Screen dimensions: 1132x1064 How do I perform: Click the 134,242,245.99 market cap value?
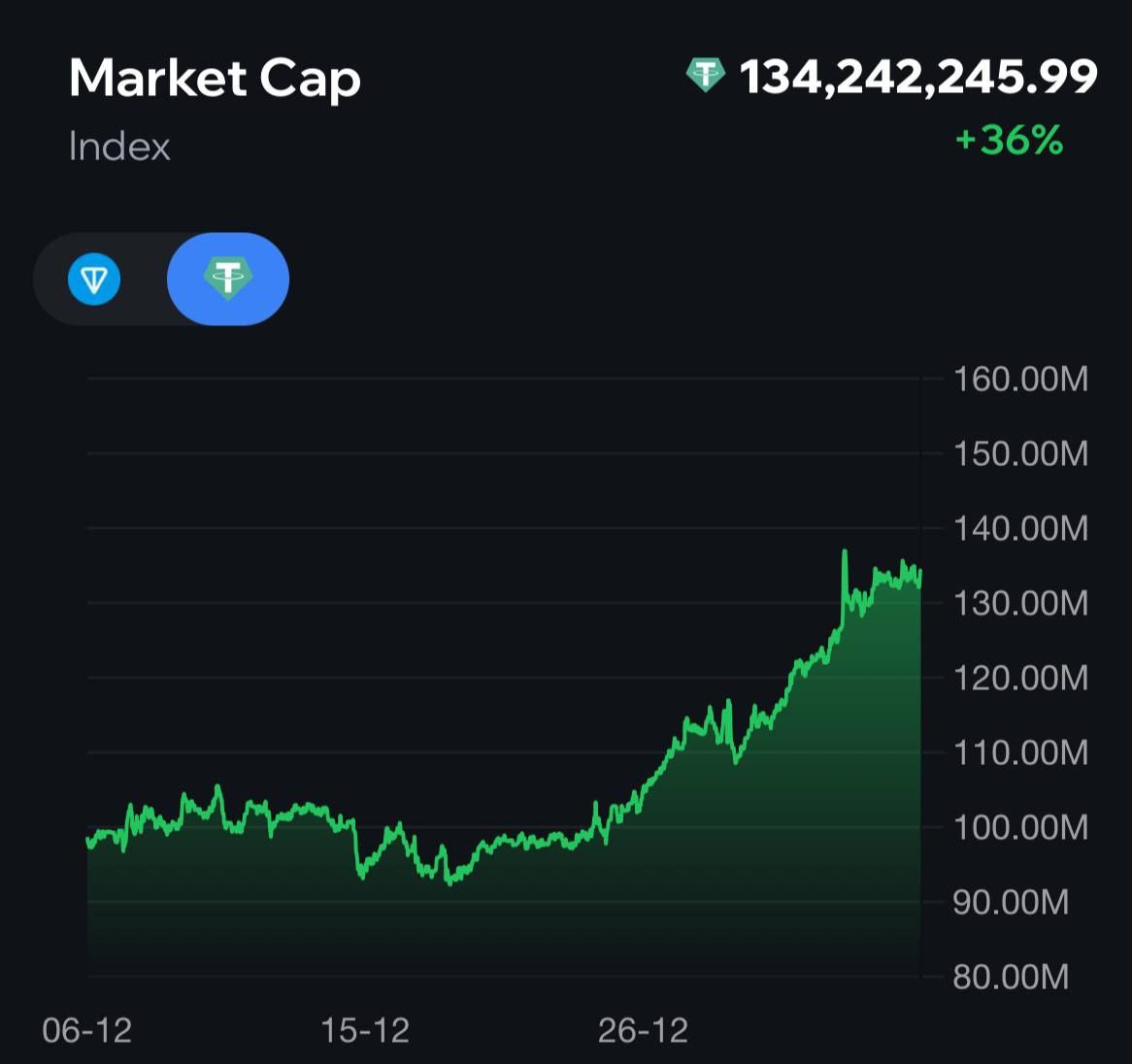[917, 77]
